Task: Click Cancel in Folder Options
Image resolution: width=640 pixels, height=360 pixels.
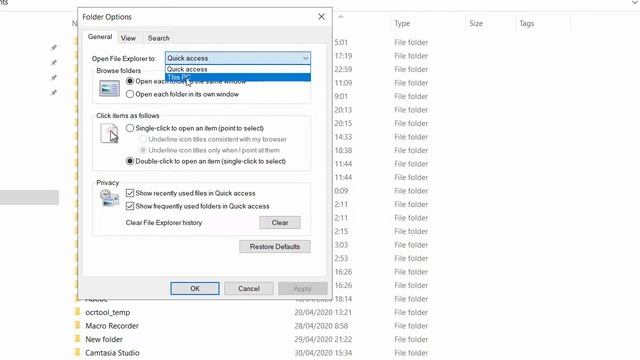Action: point(249,289)
